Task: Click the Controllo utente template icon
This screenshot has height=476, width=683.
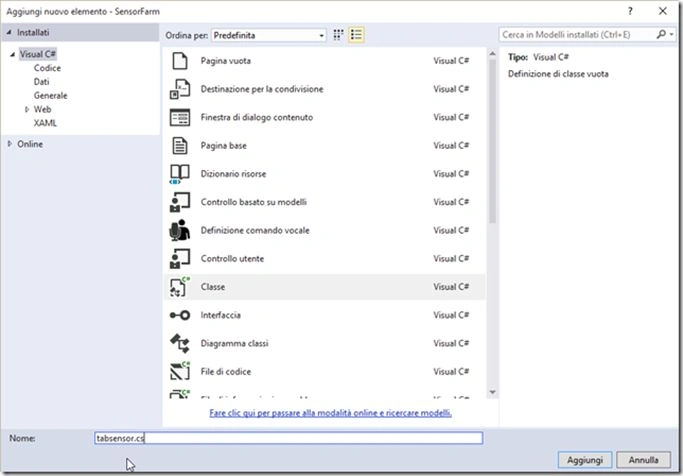Action: click(179, 259)
